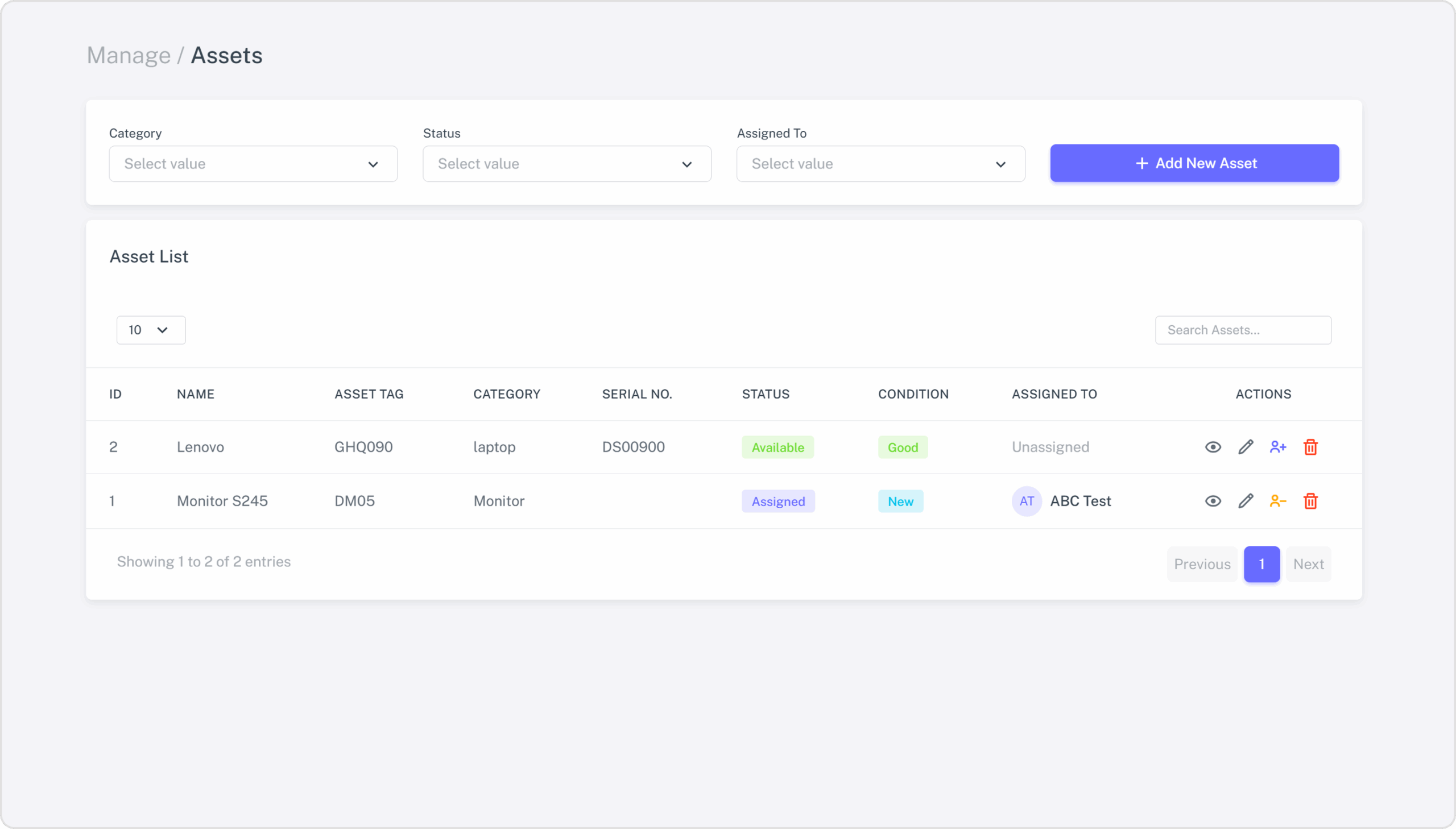The image size is (1456, 829).
Task: Focus the Search Assets field
Action: pos(1243,330)
